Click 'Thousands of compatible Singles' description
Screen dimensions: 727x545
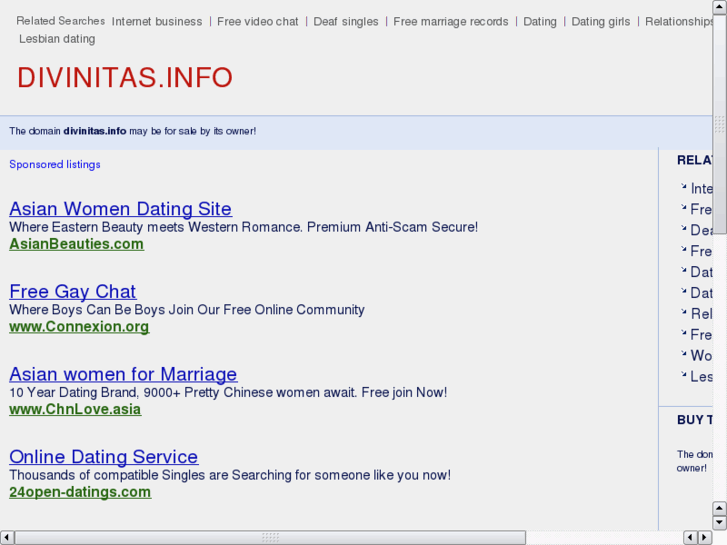coord(230,475)
